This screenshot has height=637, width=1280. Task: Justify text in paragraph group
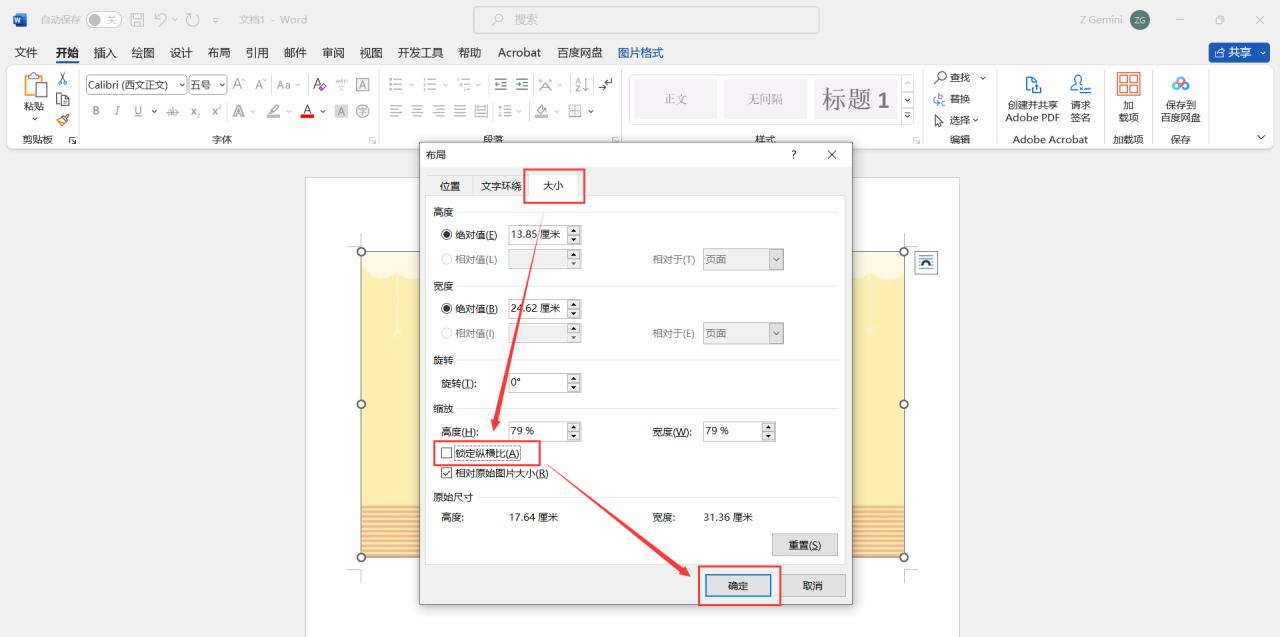[460, 111]
